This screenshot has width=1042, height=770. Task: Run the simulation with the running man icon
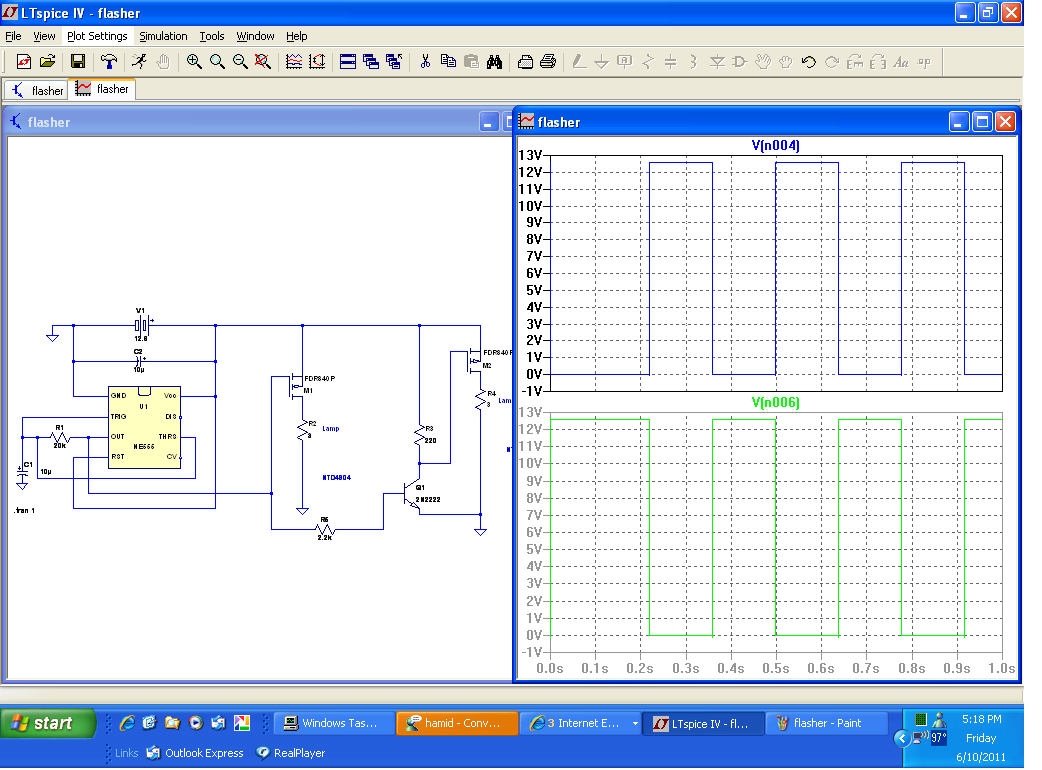tap(140, 62)
